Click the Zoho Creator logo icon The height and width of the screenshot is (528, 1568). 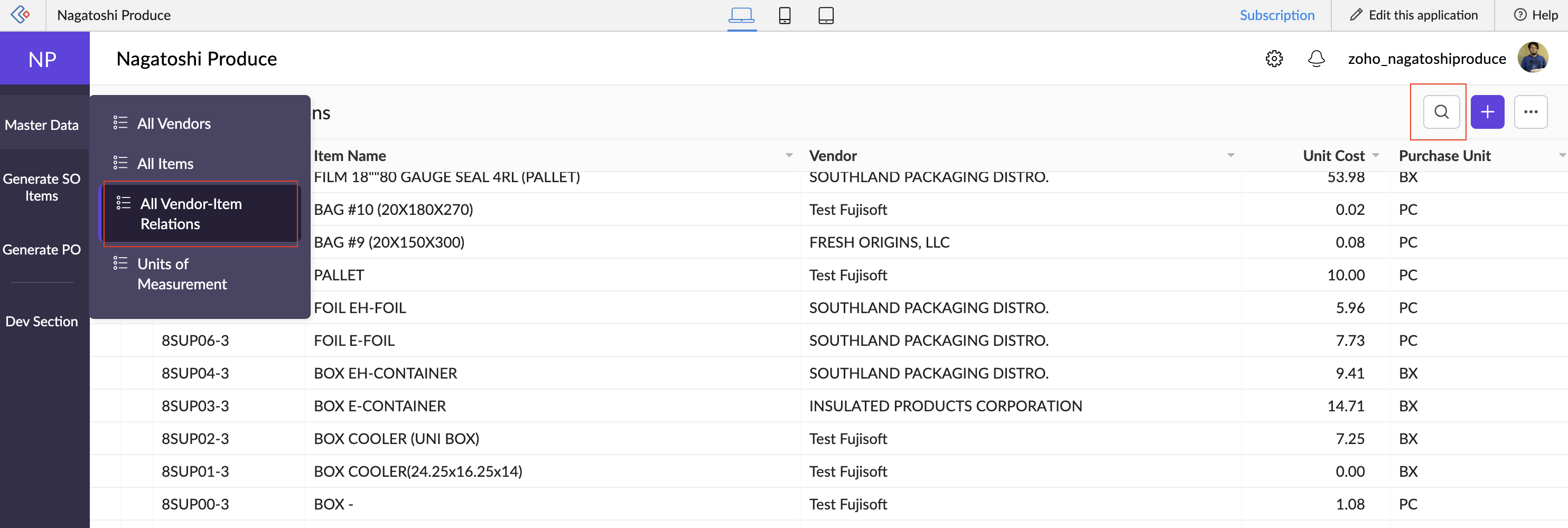[21, 15]
